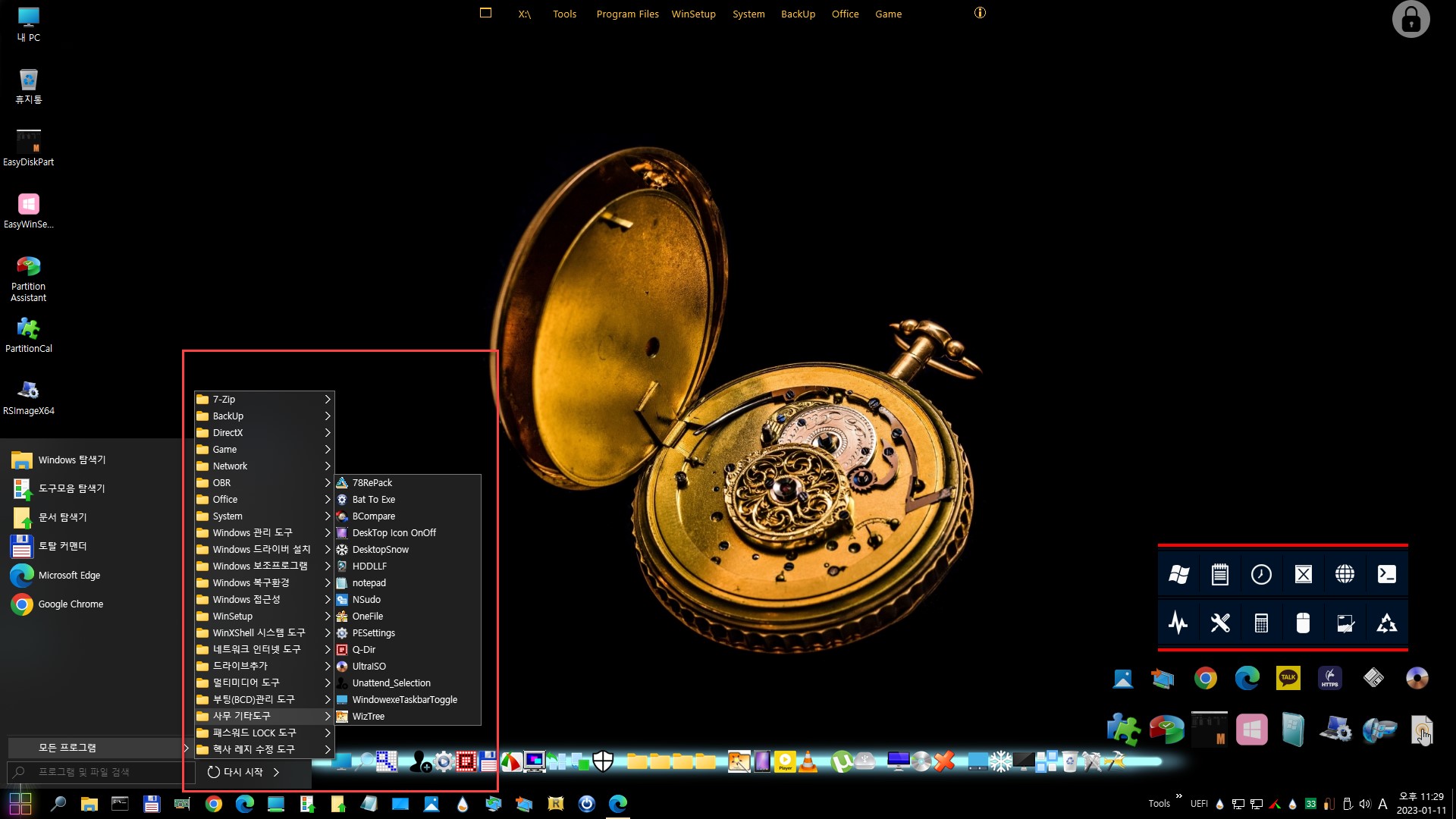Expand the WinSetup folder in programs list
The height and width of the screenshot is (819, 1456).
tap(264, 616)
